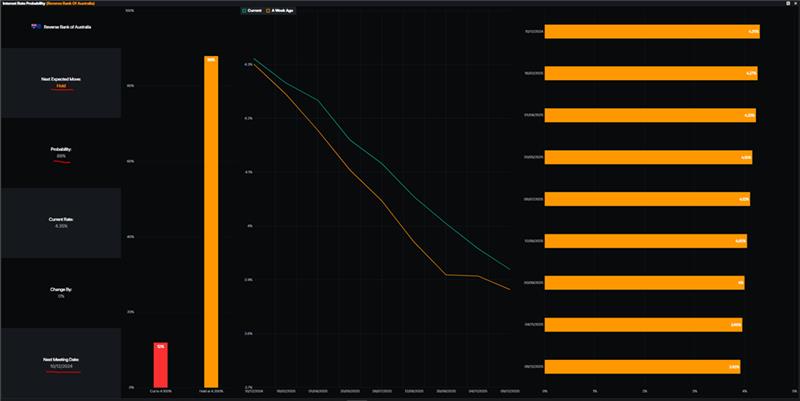Click the Hold value under Next Expected Move
This screenshot has width=800, height=401.
[61, 86]
